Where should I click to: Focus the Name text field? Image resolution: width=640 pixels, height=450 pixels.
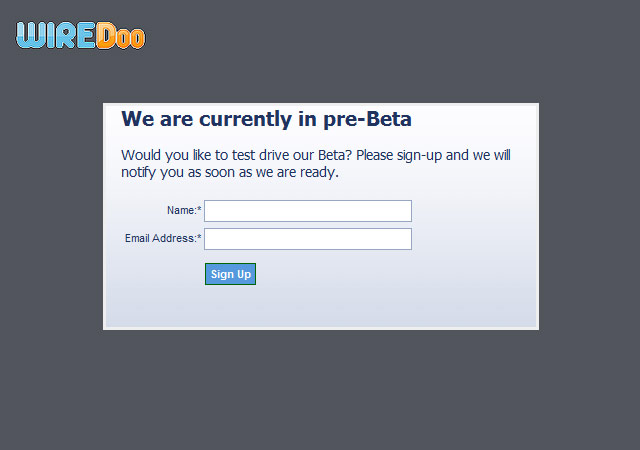308,211
